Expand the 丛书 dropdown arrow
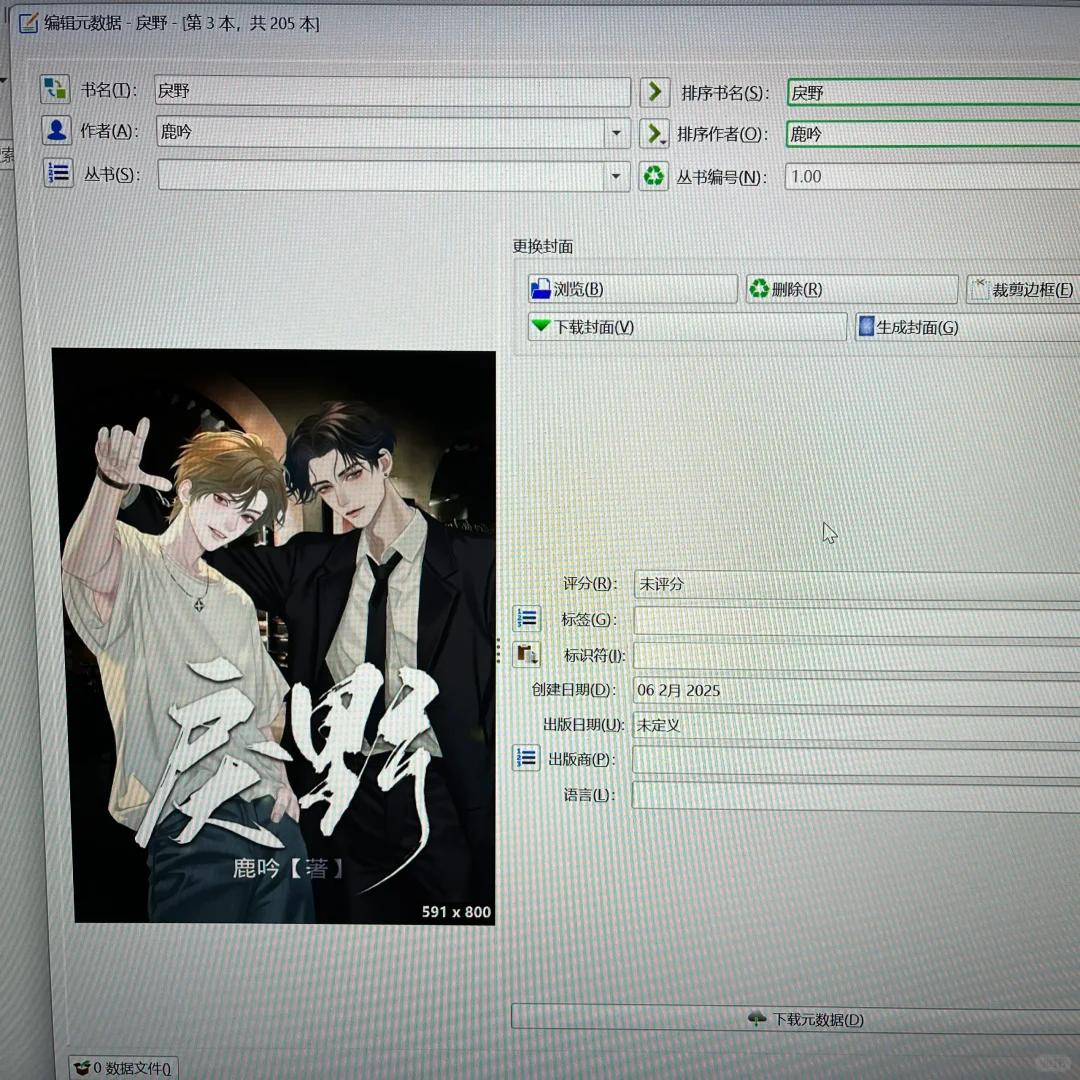Viewport: 1080px width, 1080px height. [x=616, y=176]
